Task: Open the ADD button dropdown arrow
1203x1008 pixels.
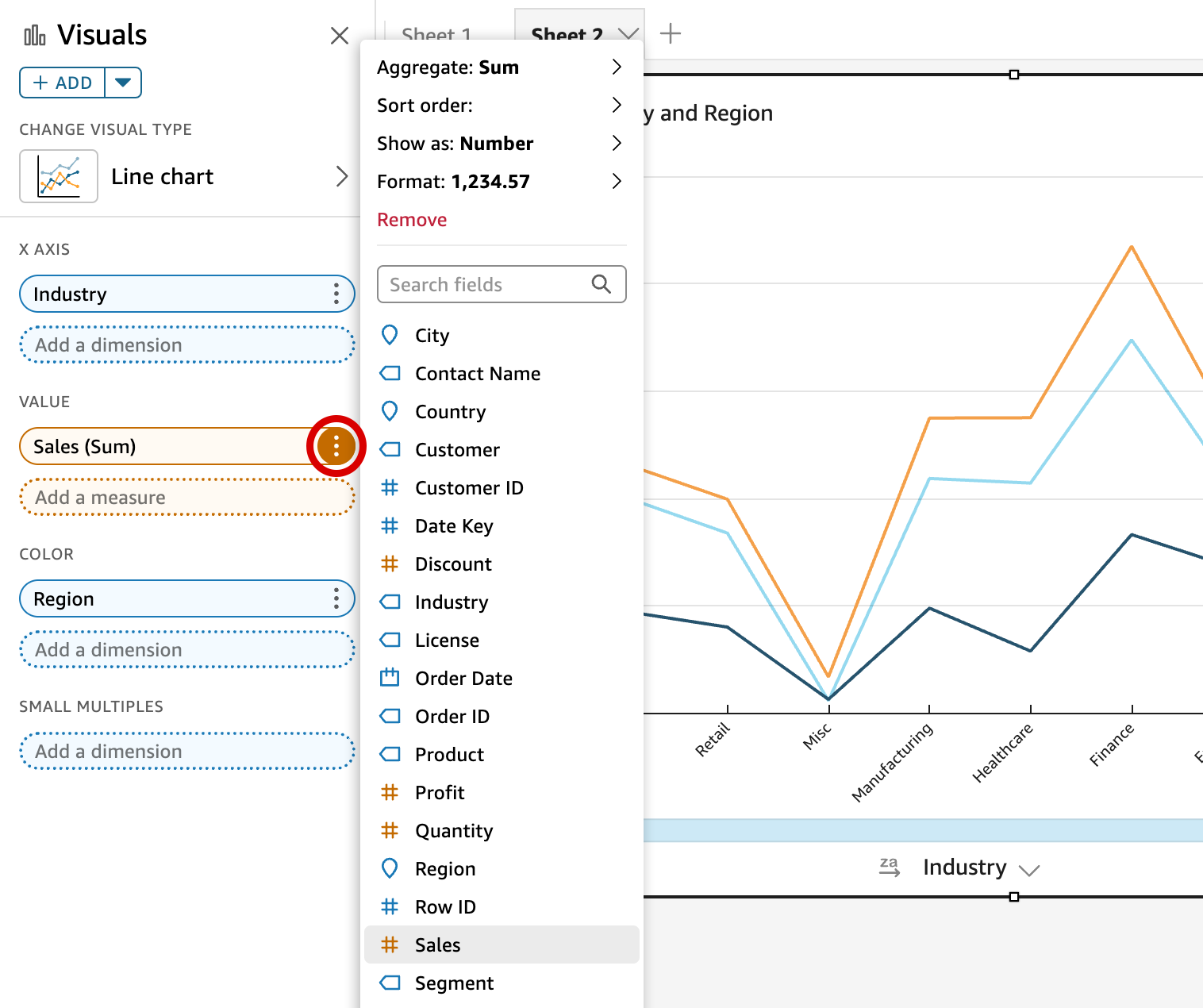Action: pos(123,83)
